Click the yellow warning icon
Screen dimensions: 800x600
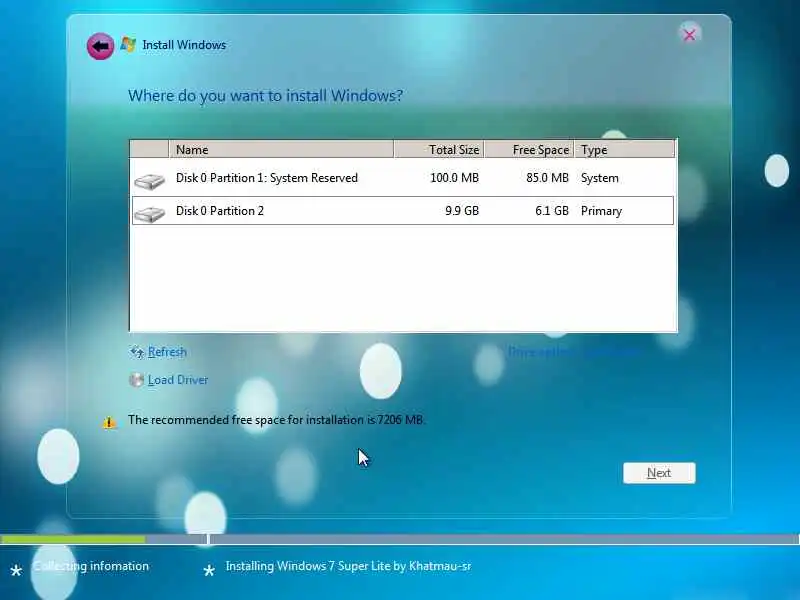pyautogui.click(x=109, y=422)
